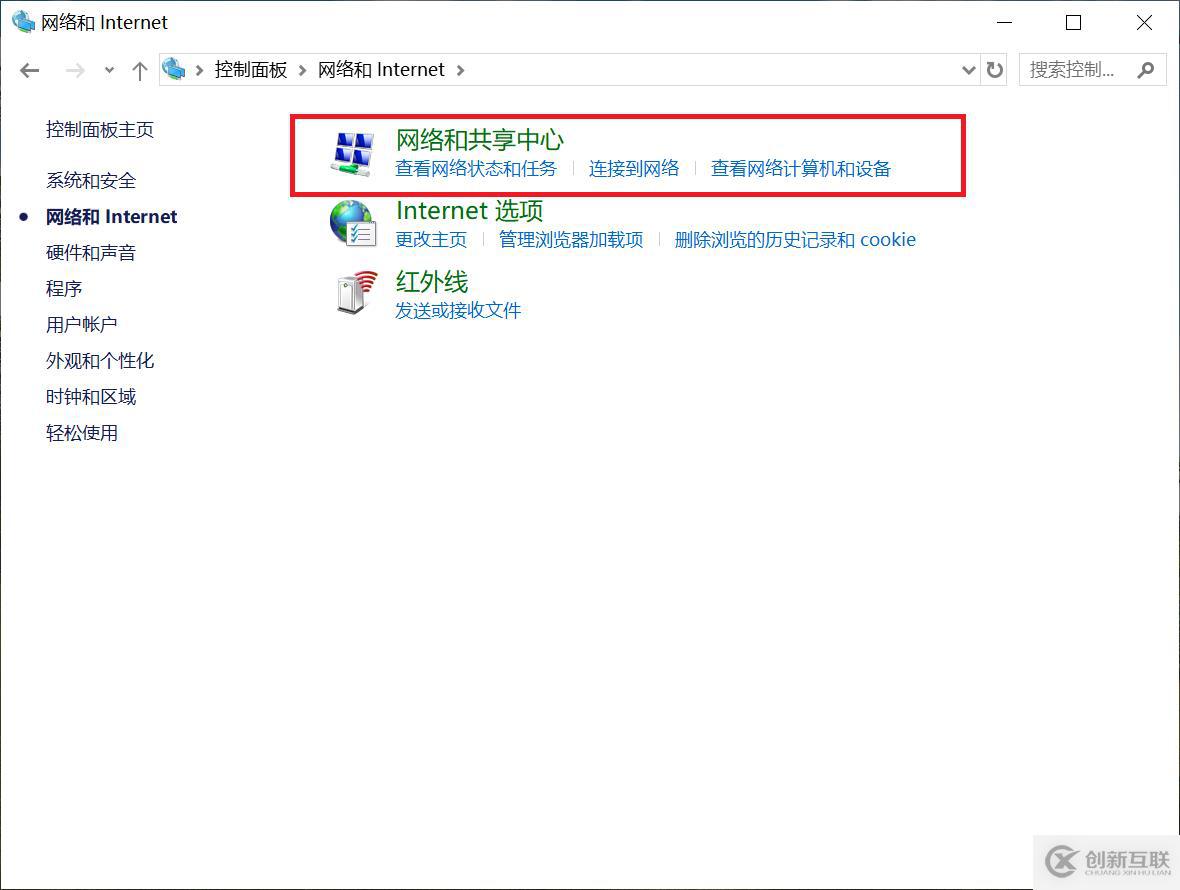This screenshot has height=890, width=1180.
Task: Open the recent locations dropdown arrow
Action: pos(109,70)
